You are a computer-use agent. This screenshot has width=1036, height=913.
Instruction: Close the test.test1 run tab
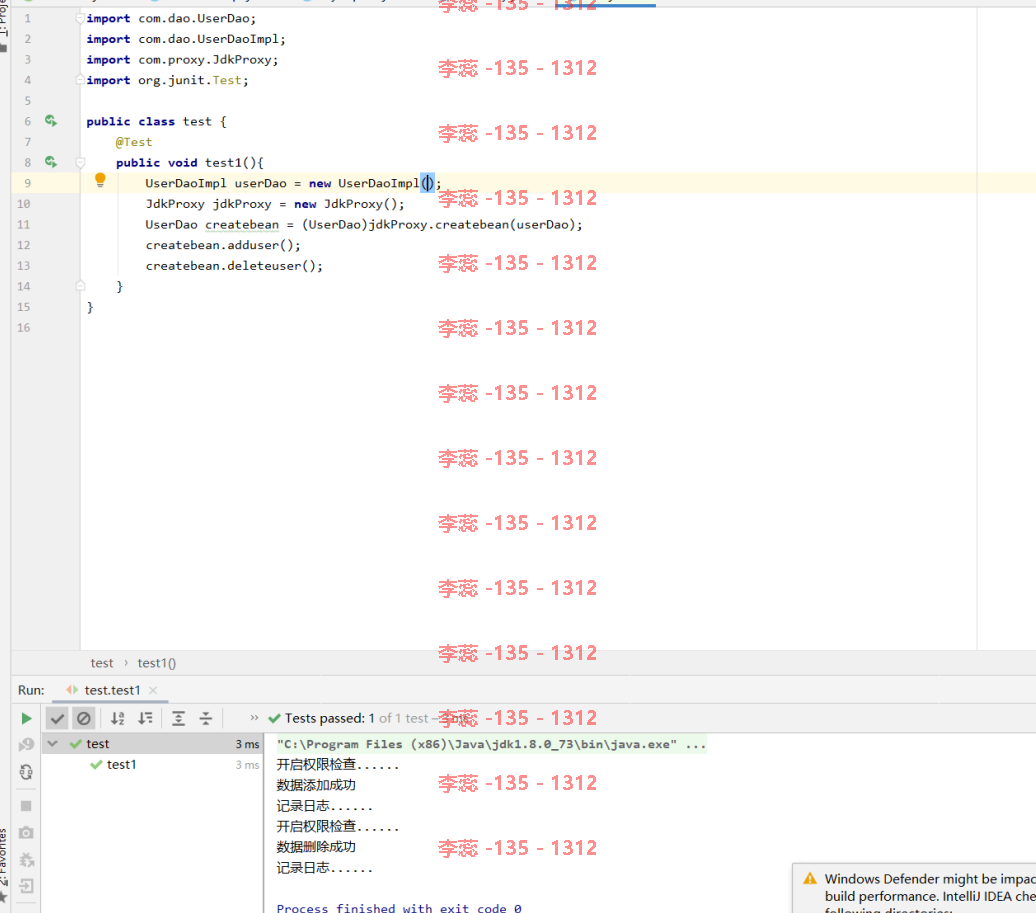coord(153,690)
